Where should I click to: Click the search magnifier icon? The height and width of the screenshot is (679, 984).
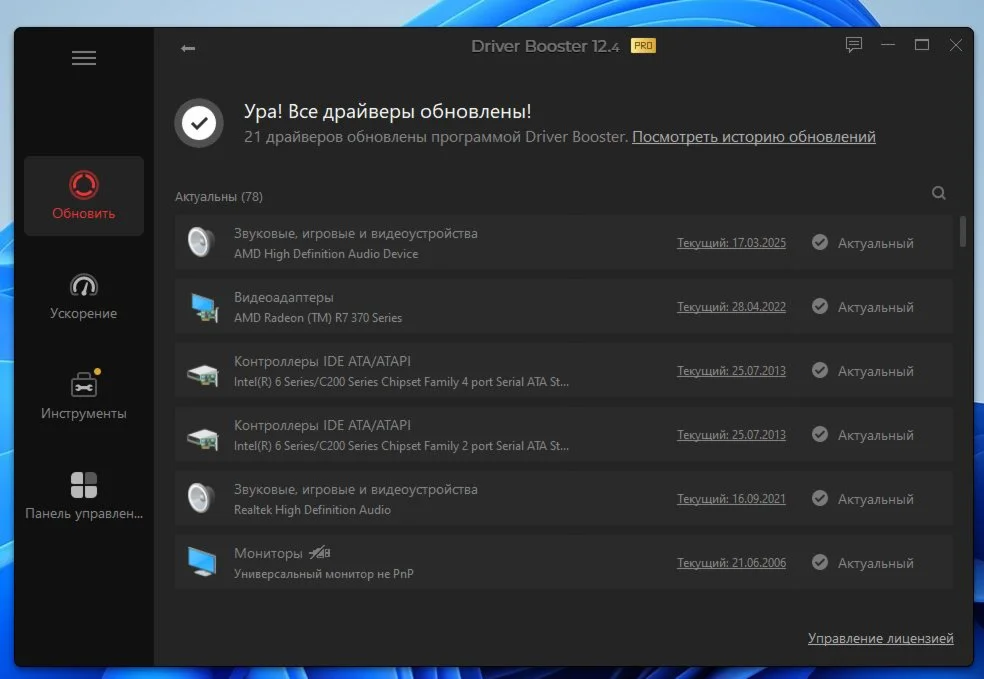point(938,193)
